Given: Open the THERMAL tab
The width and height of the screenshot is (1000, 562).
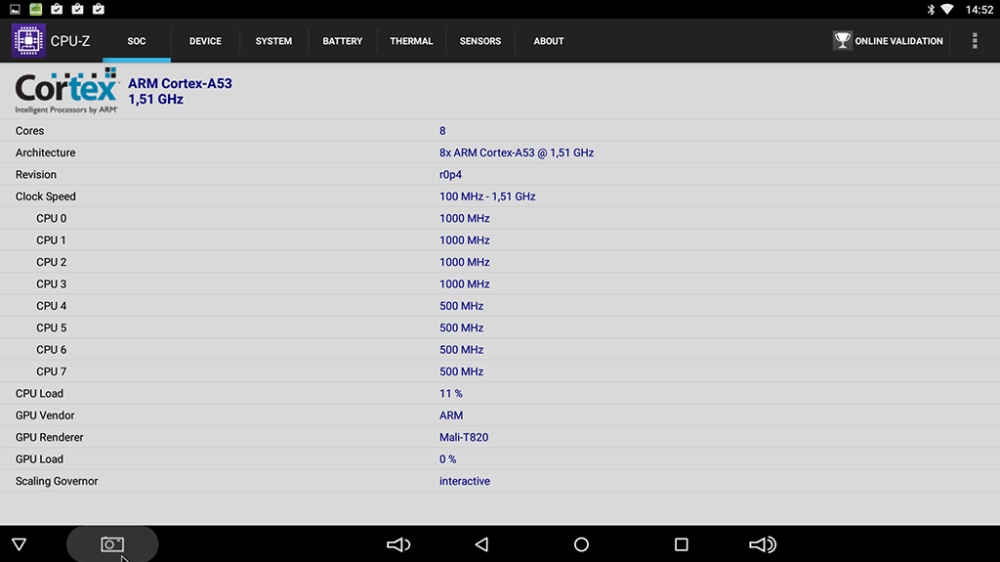Looking at the screenshot, I should click(411, 41).
